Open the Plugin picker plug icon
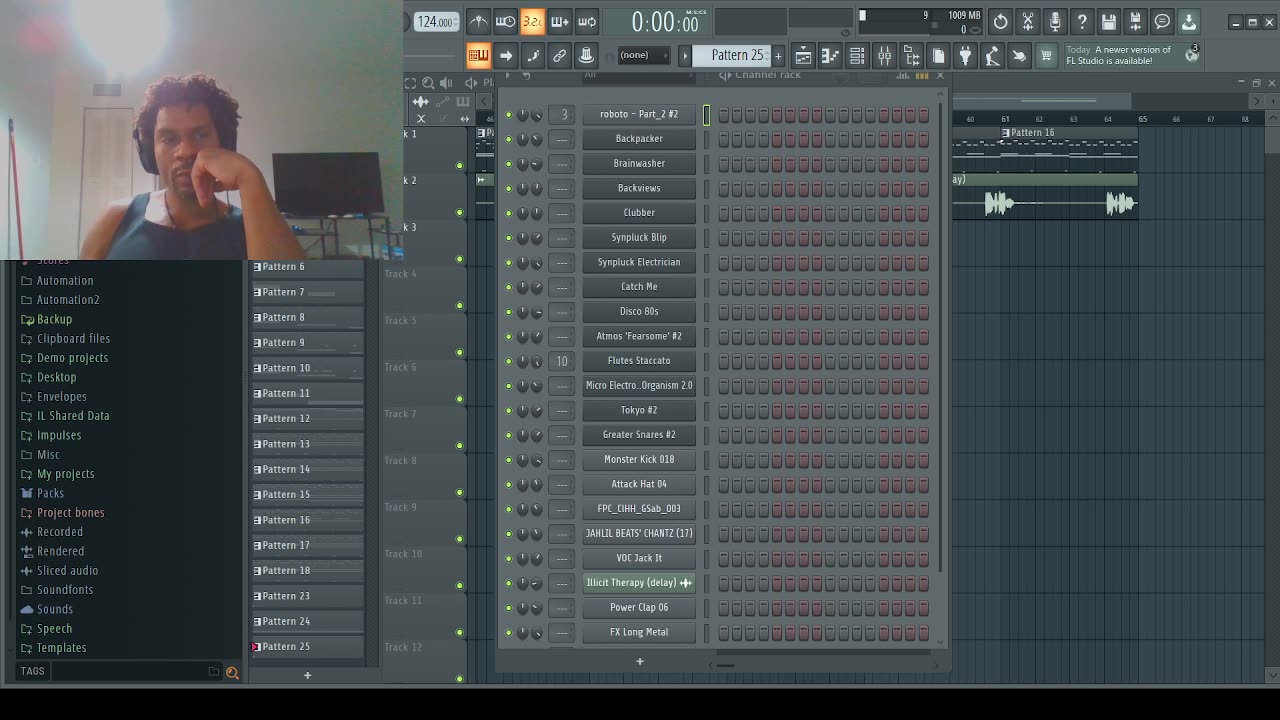1280x720 pixels. (x=965, y=56)
